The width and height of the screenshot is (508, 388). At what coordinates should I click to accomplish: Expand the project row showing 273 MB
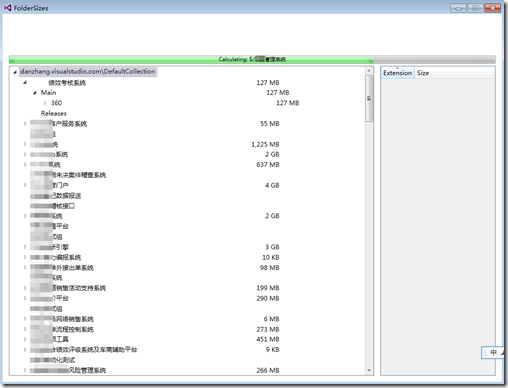click(x=25, y=329)
